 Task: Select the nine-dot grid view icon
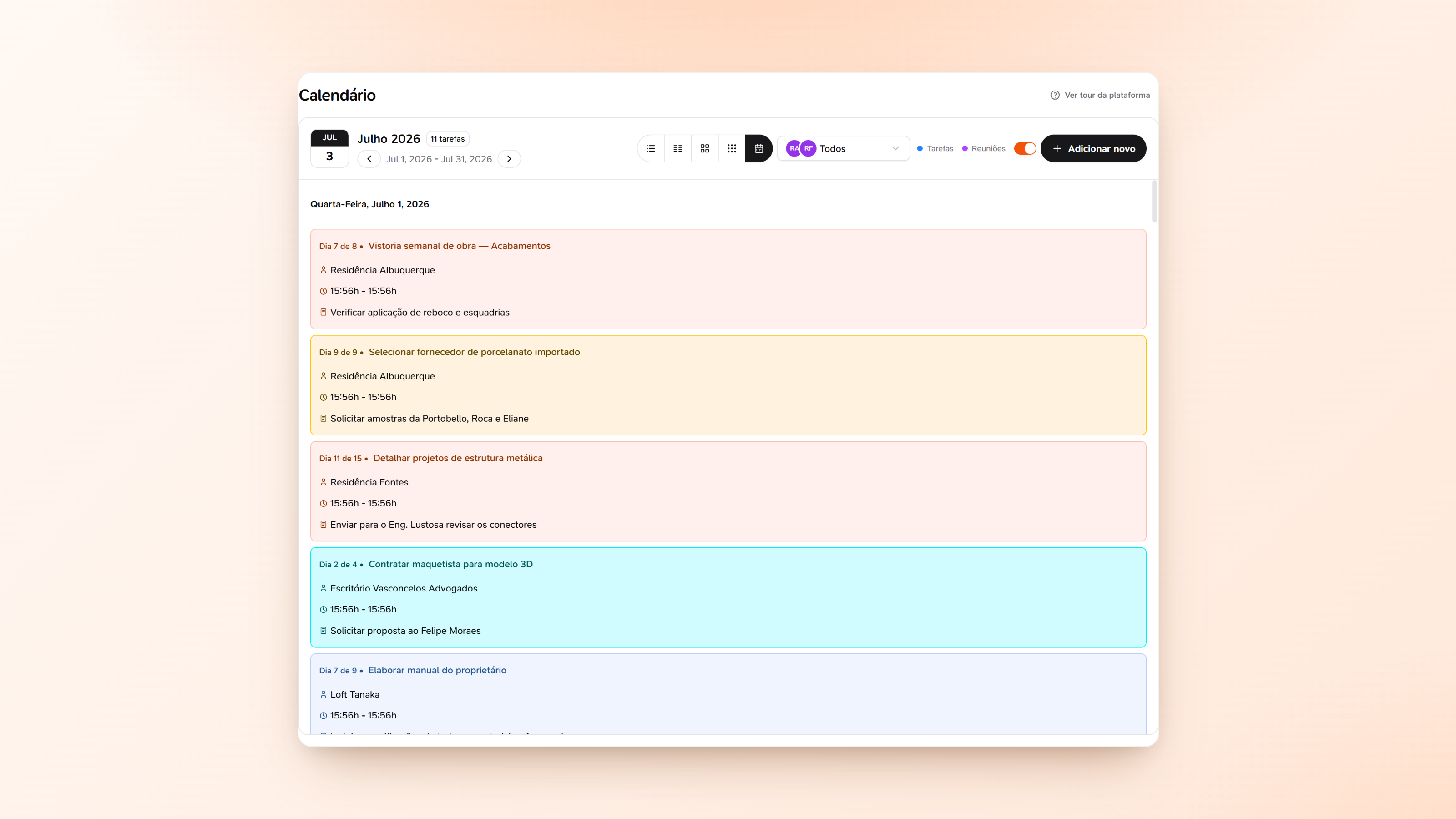click(x=732, y=148)
